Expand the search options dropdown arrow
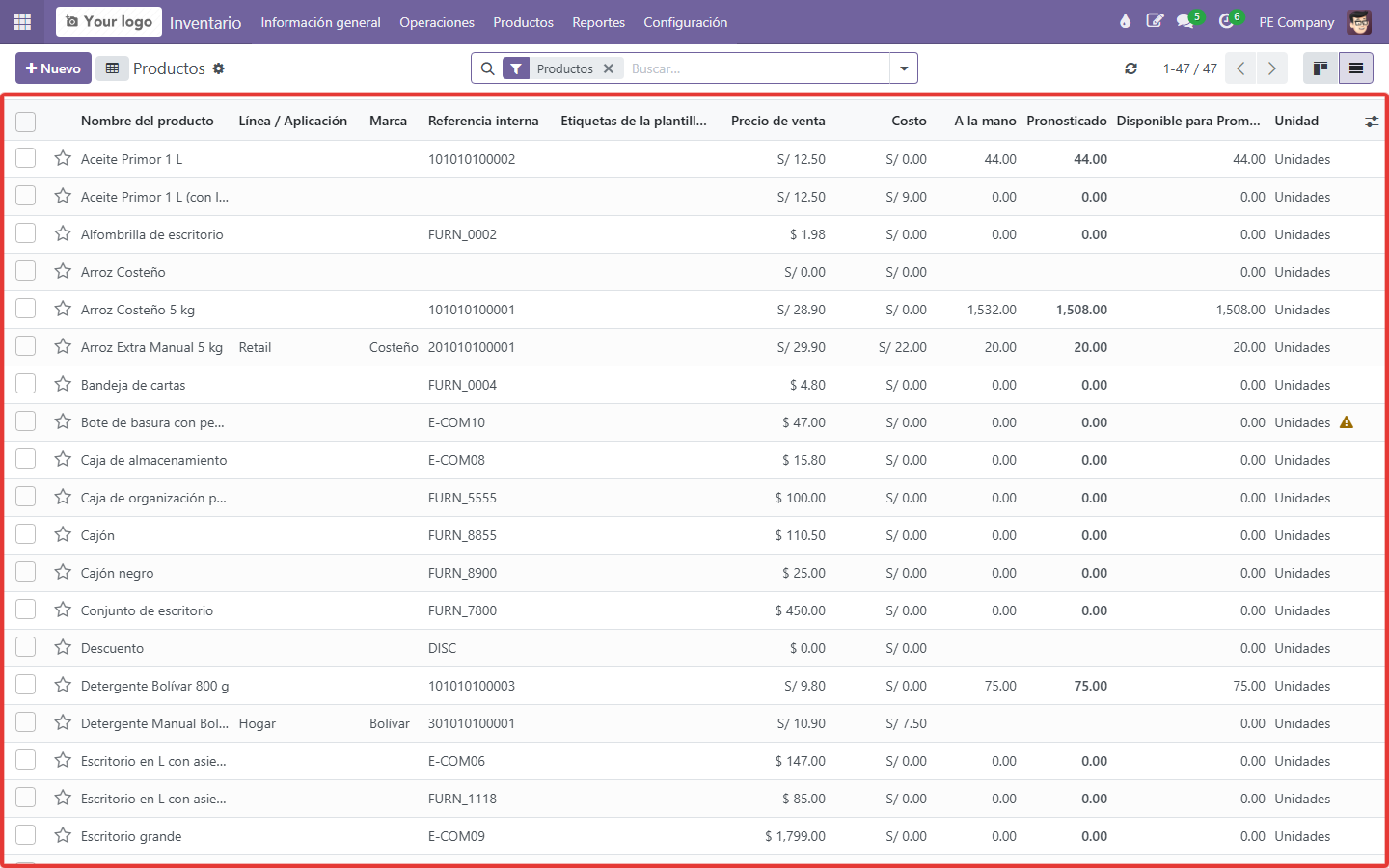The width and height of the screenshot is (1389, 868). tap(904, 68)
